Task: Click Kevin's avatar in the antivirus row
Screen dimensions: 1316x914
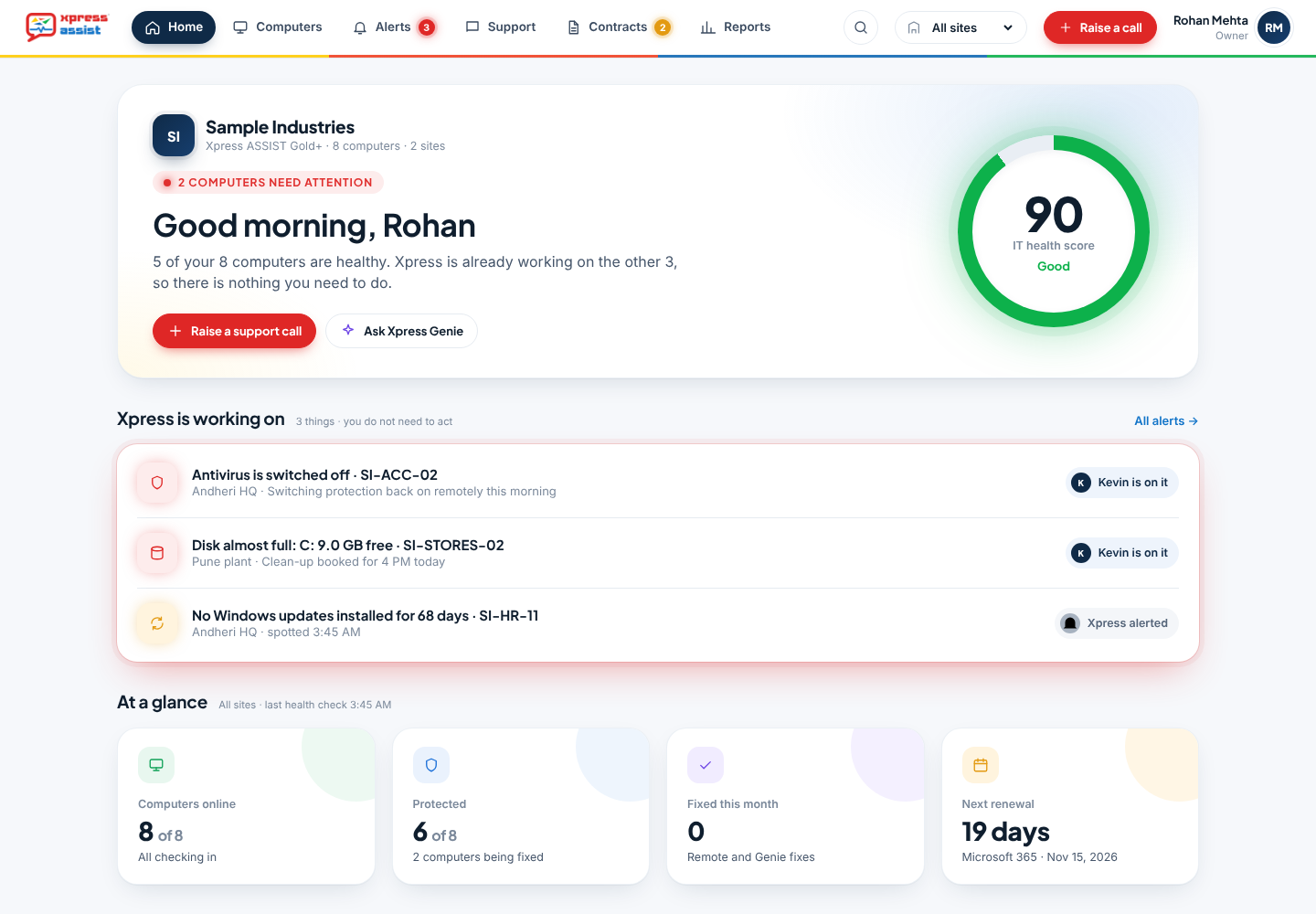Action: tap(1081, 483)
